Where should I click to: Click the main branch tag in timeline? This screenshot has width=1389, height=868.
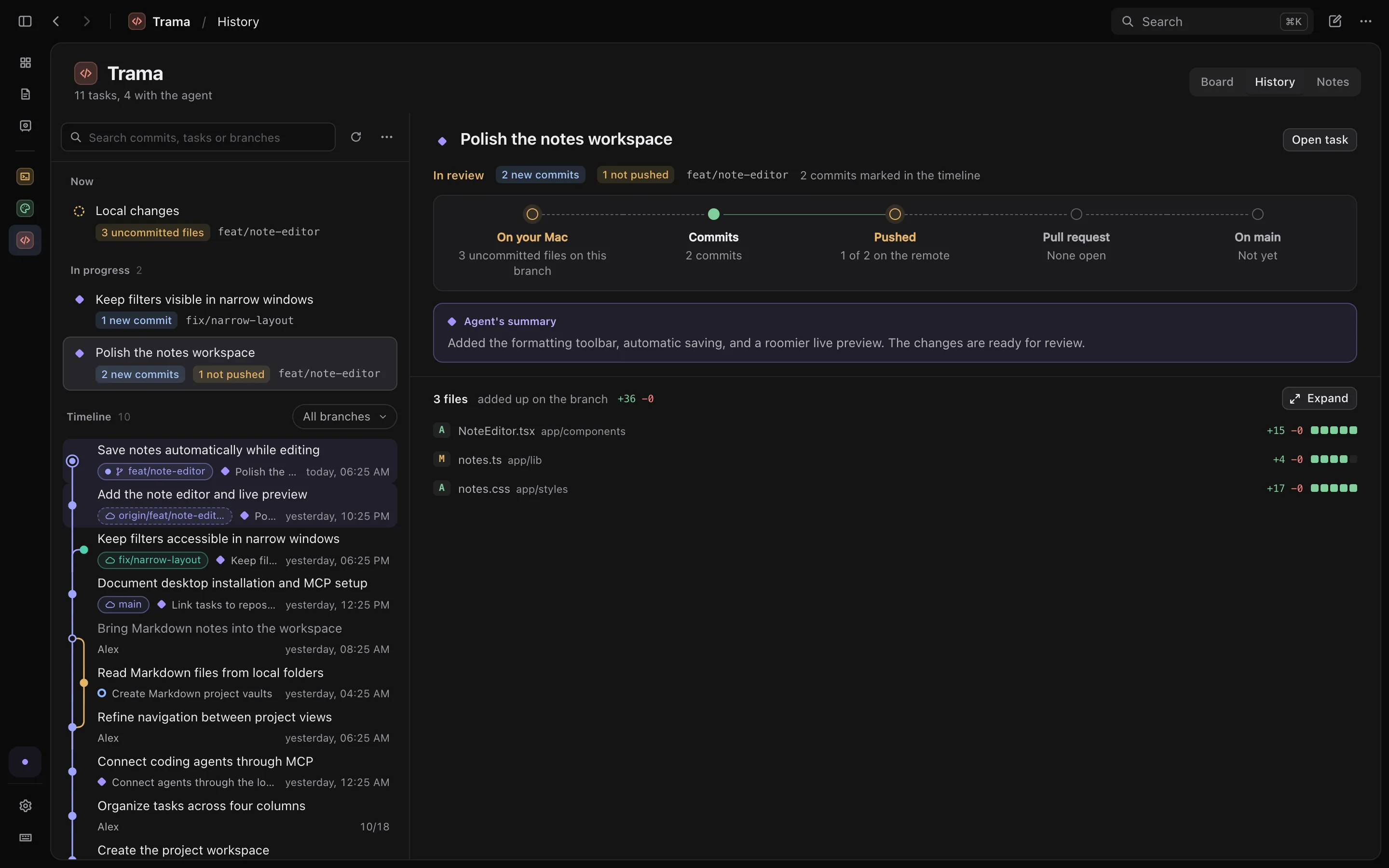(123, 605)
